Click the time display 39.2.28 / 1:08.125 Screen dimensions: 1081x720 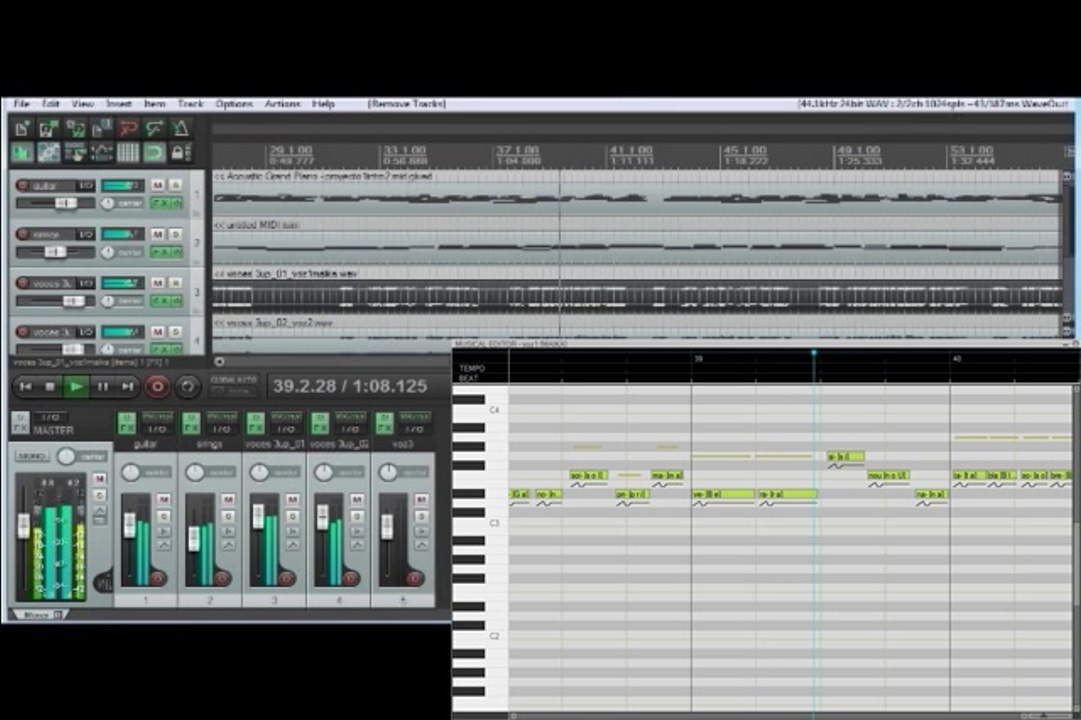(x=350, y=386)
